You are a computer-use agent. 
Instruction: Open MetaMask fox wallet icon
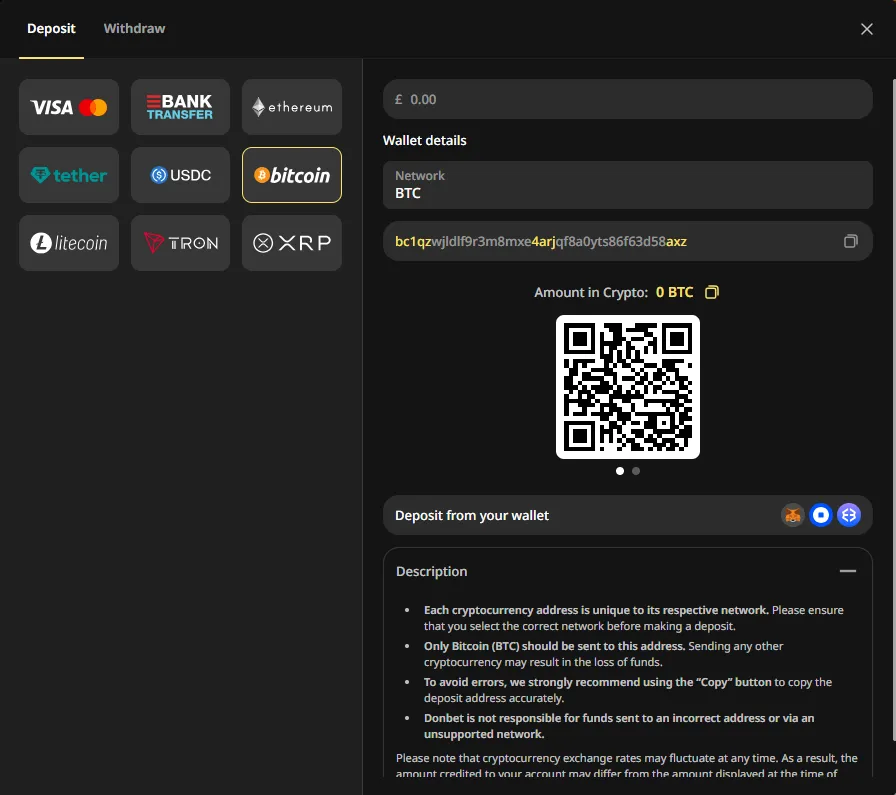793,515
